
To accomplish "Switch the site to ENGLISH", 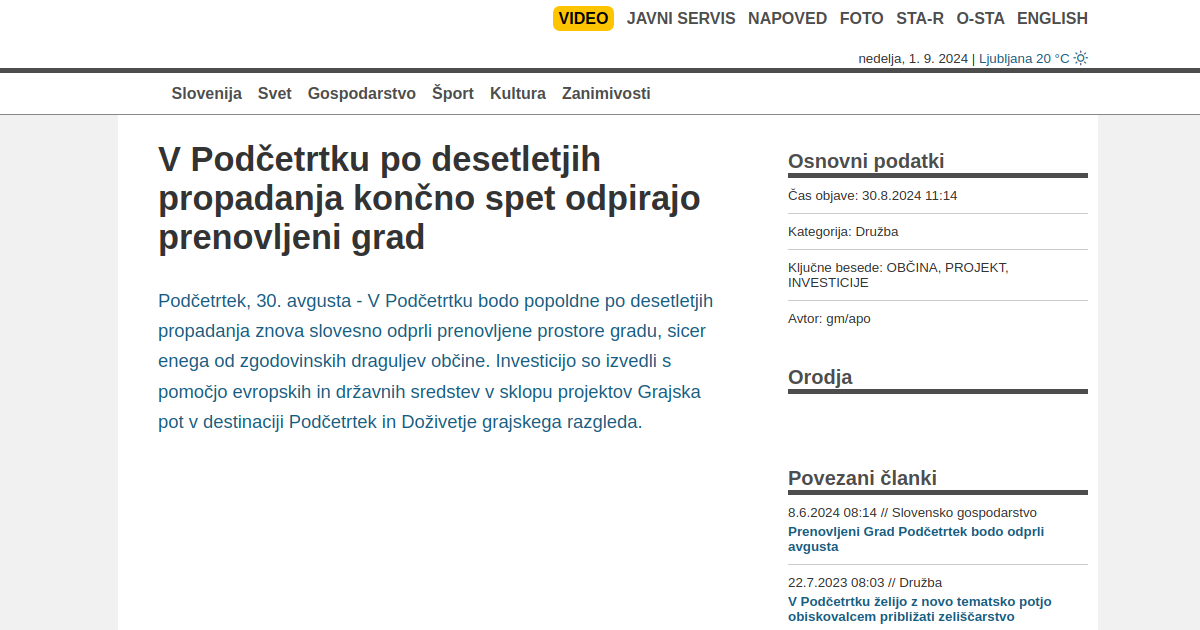I will pyautogui.click(x=1052, y=18).
